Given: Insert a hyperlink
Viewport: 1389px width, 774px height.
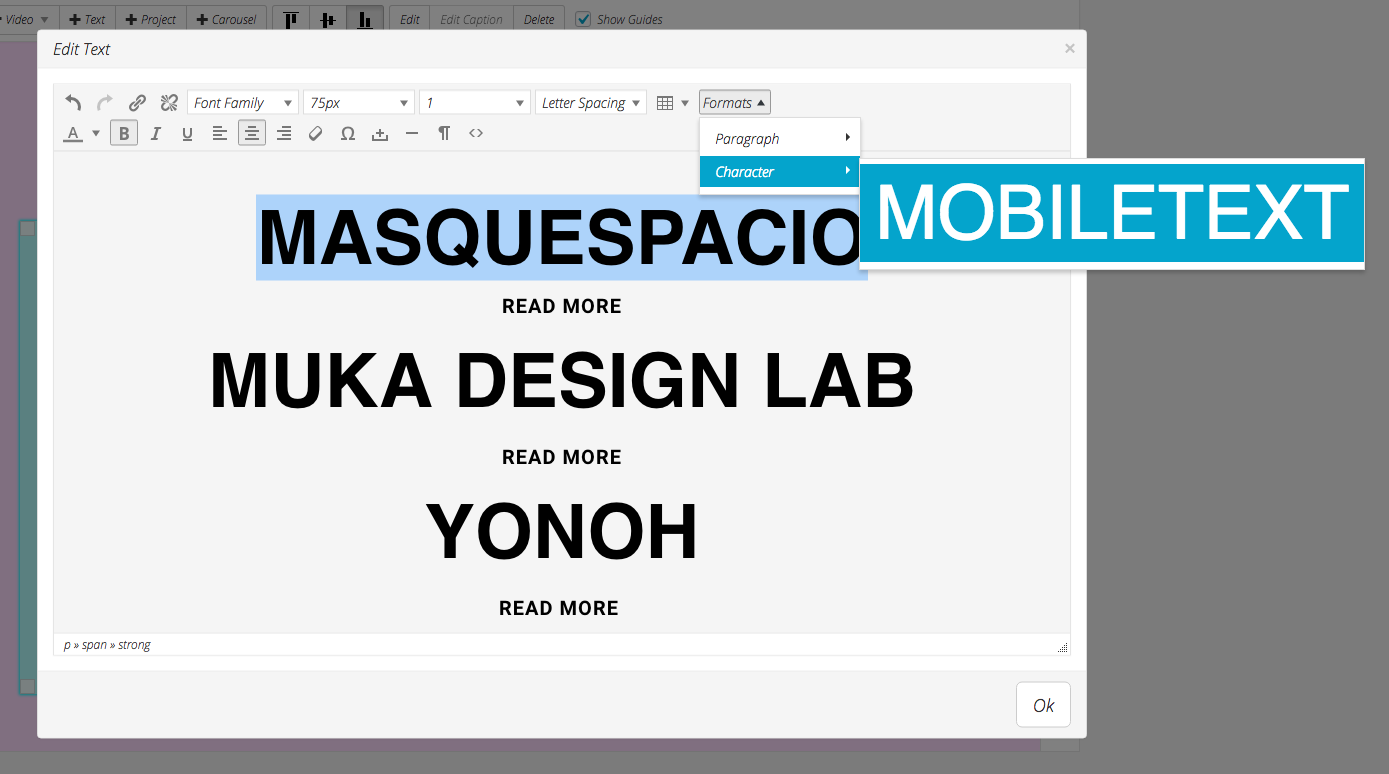Looking at the screenshot, I should (137, 101).
